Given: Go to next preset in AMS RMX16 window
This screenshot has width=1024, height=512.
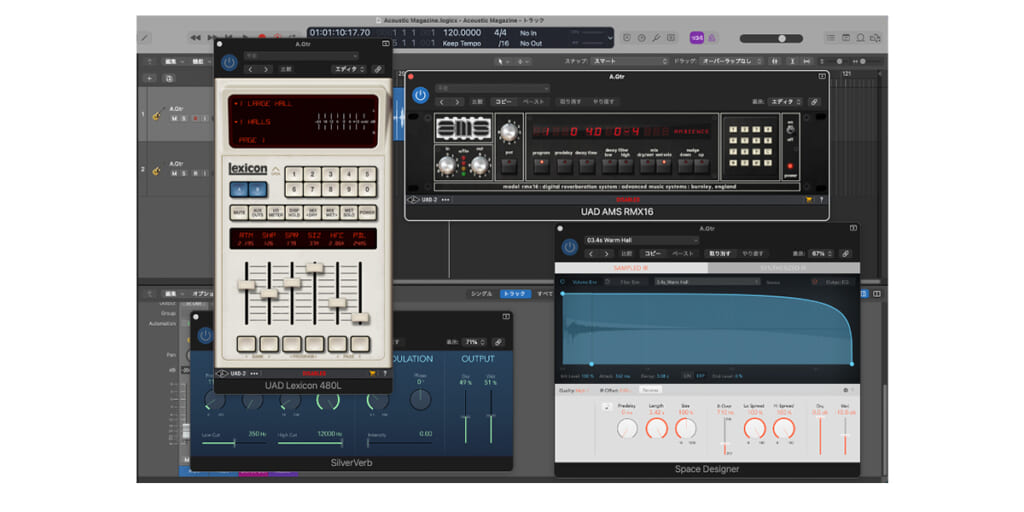Looking at the screenshot, I should (x=457, y=102).
